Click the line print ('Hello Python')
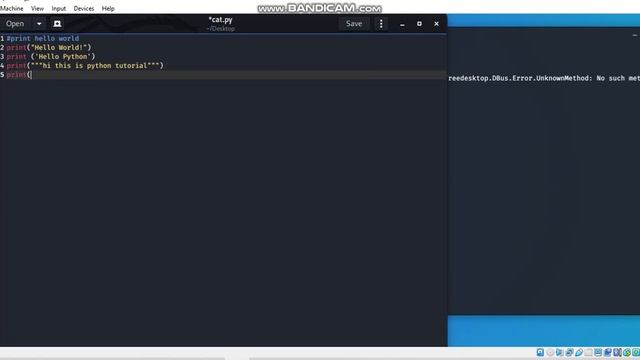The height and width of the screenshot is (360, 640). pyautogui.click(x=51, y=56)
